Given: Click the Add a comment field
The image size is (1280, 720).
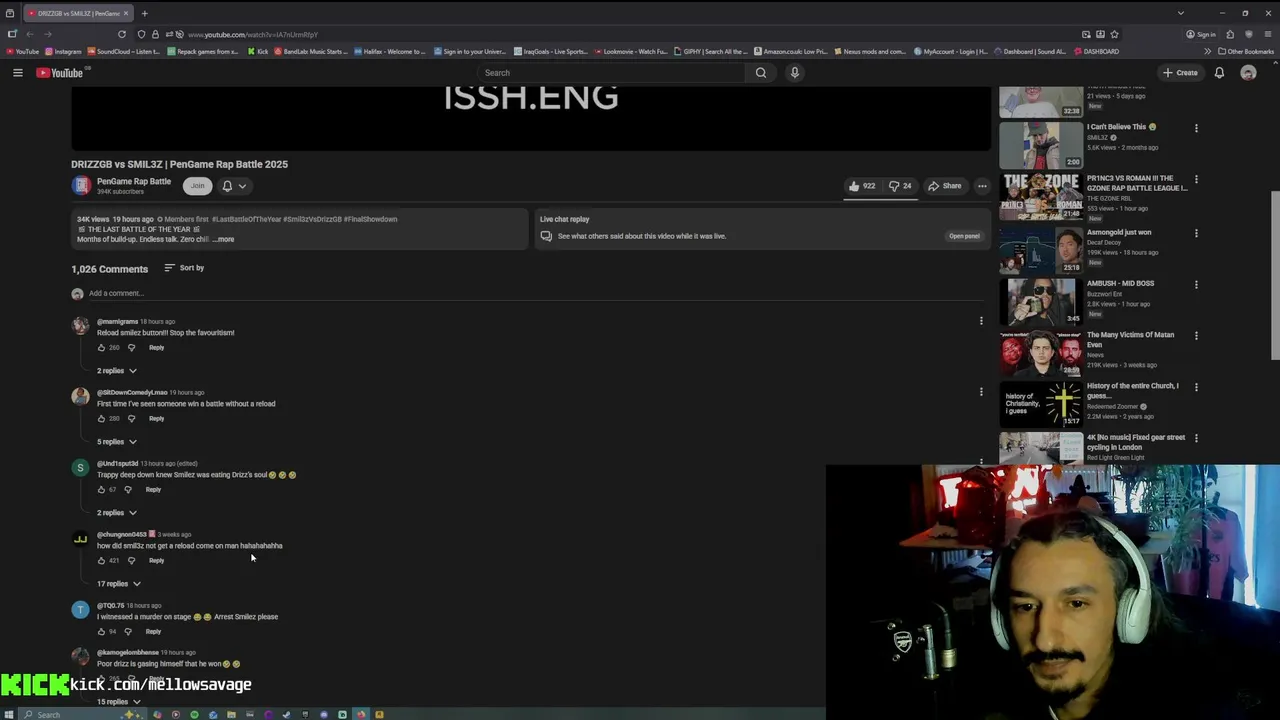Looking at the screenshot, I should [535, 293].
